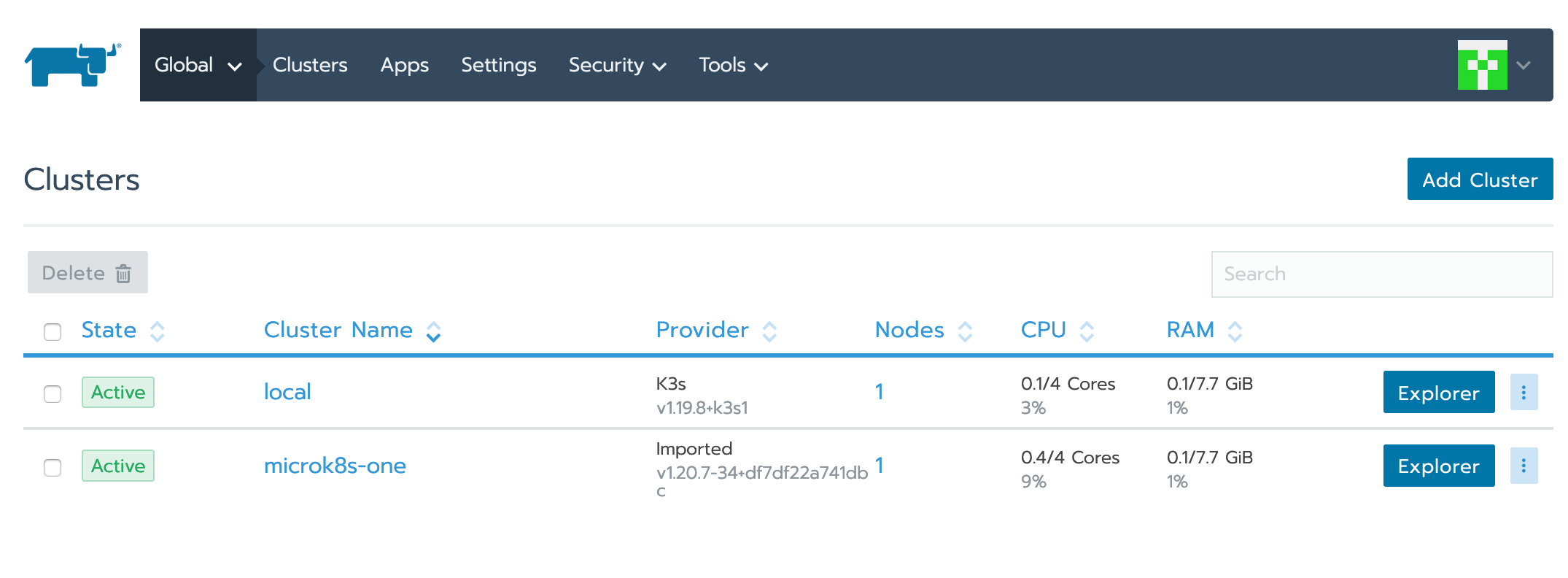Sort clusters by Provider sort arrows
1568x578 pixels.
(769, 331)
